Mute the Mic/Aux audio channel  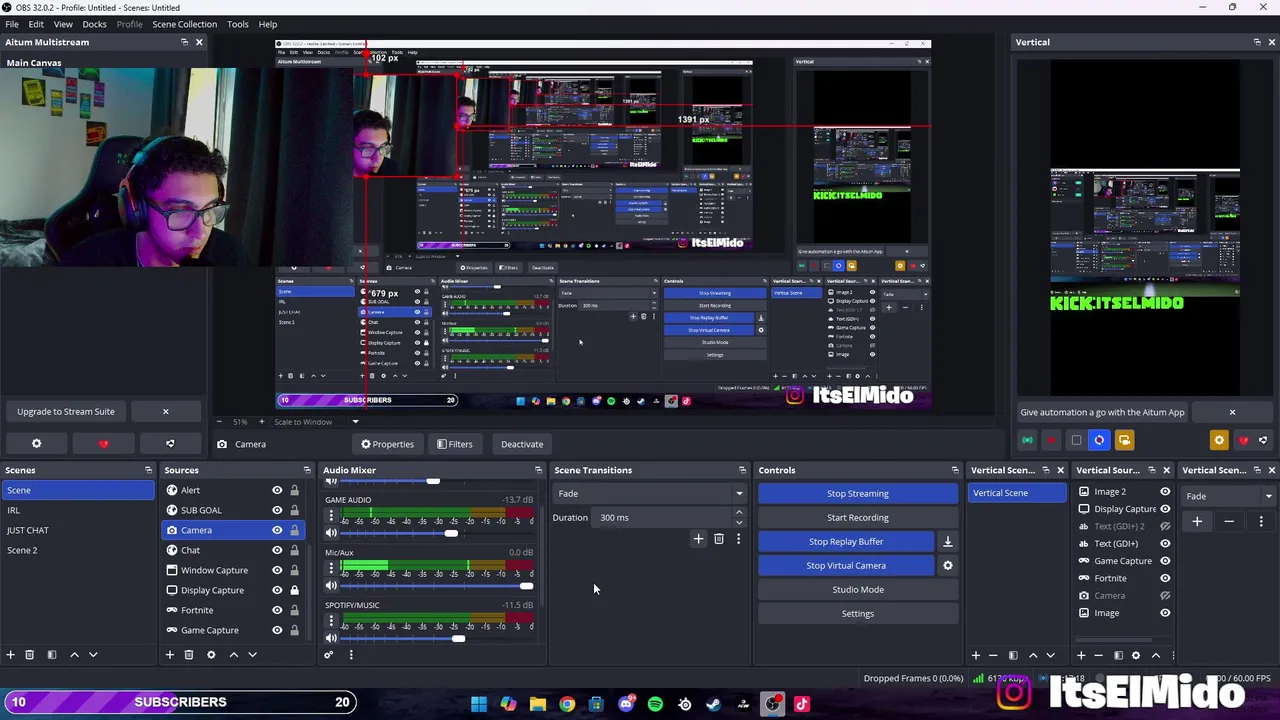tap(331, 586)
